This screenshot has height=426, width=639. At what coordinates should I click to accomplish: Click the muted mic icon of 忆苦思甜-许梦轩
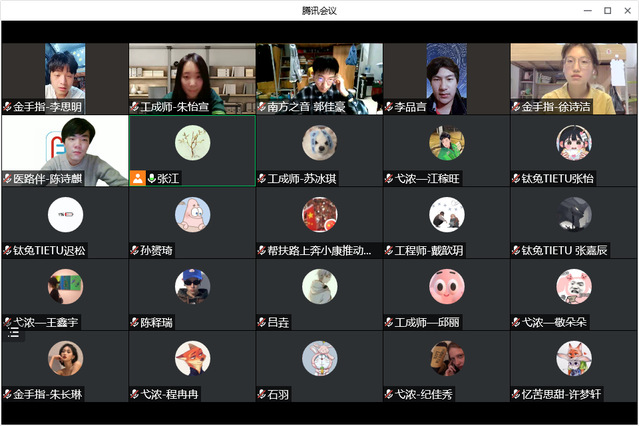click(x=516, y=394)
